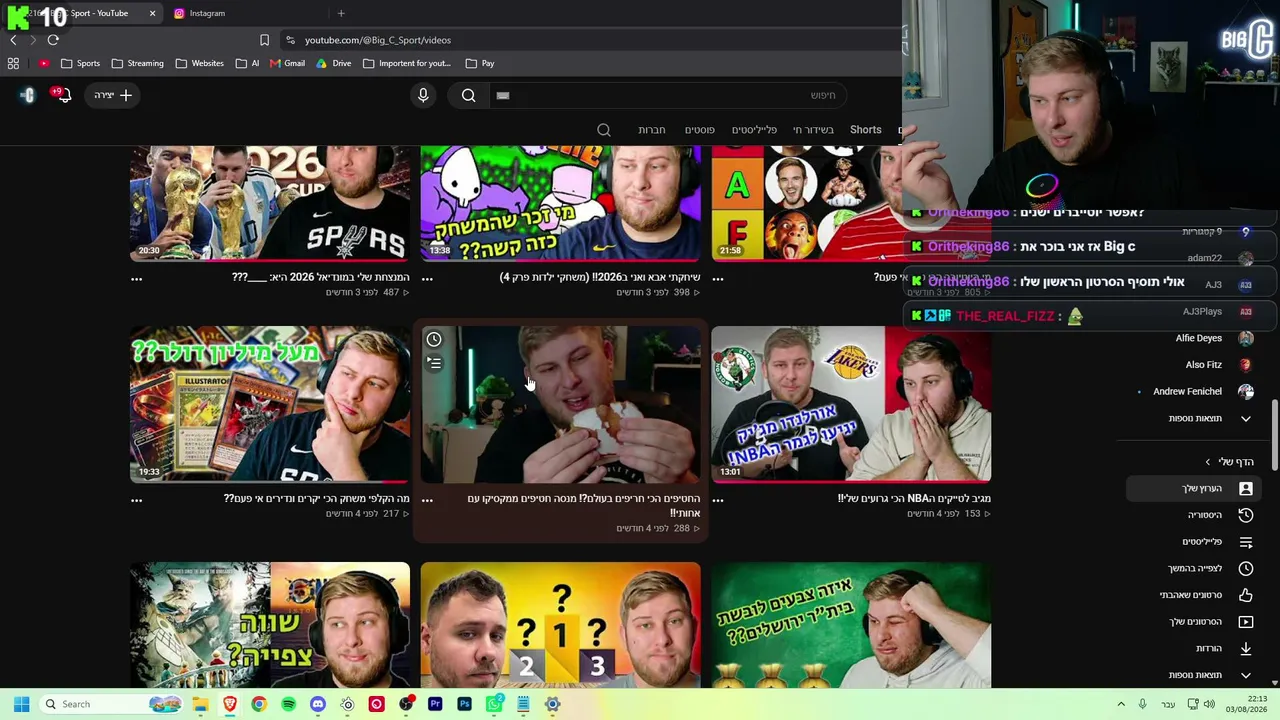Open the browser apps grid in the bookmarks bar
The width and height of the screenshot is (1280, 720).
tap(13, 63)
